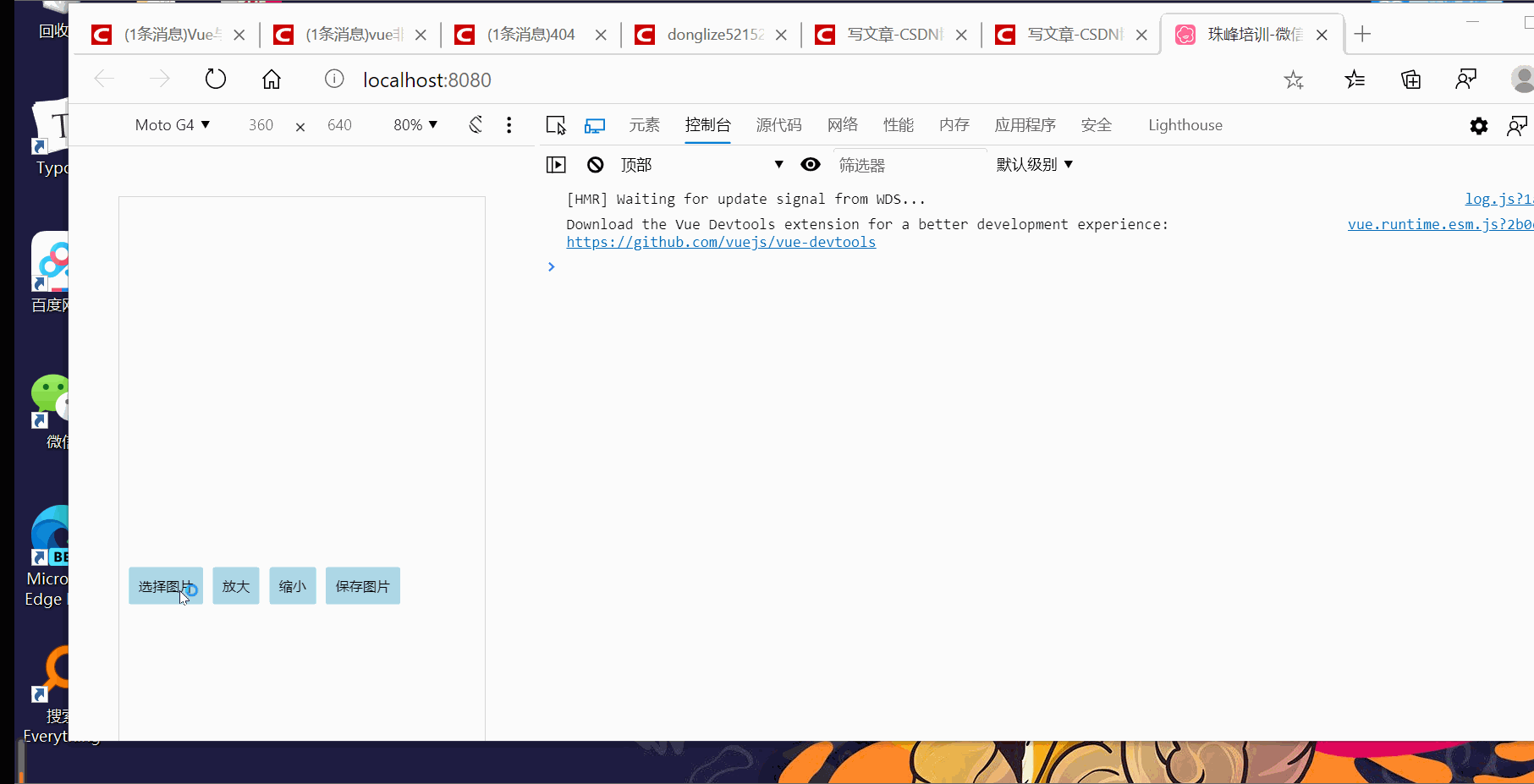This screenshot has height=784, width=1534.
Task: Clear the console with the no-entry icon
Action: (x=596, y=164)
